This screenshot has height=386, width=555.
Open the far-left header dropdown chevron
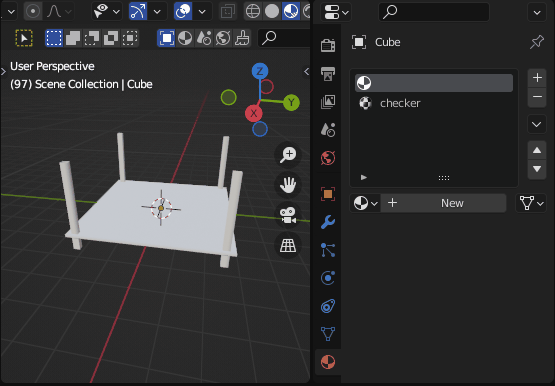(x=11, y=12)
